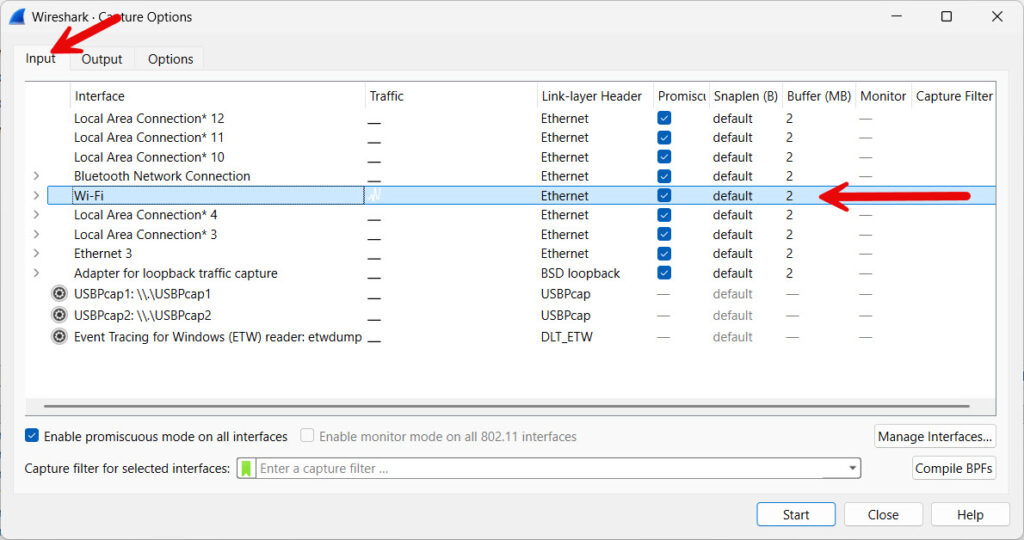Click the green bookmark capture filter icon

246,468
